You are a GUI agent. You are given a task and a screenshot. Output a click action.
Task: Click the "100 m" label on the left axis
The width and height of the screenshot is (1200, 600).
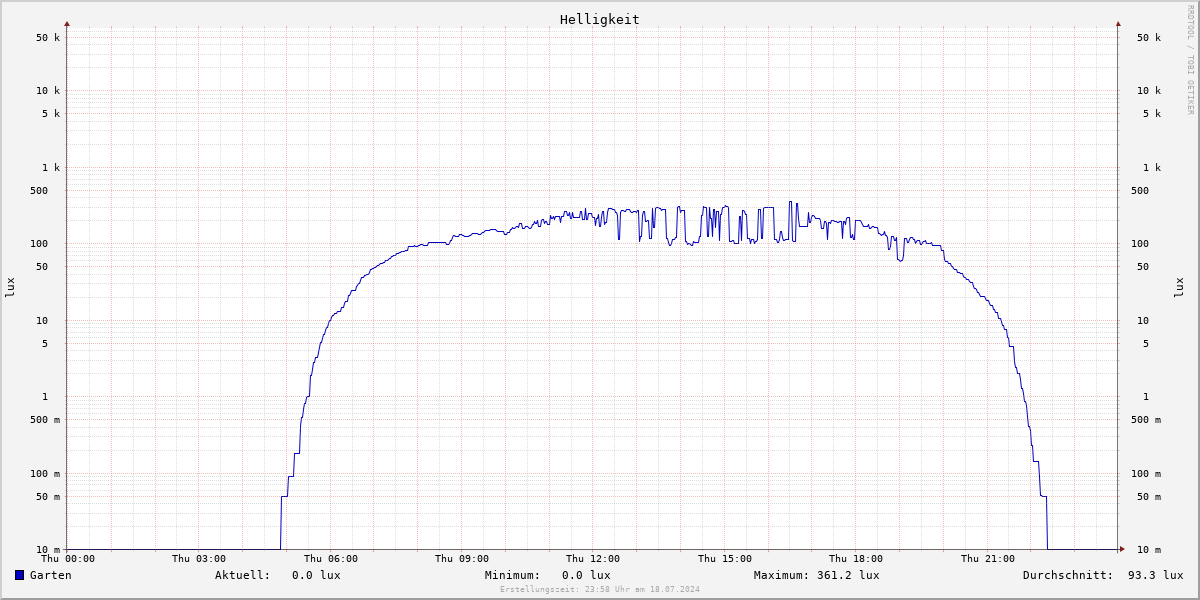tap(45, 474)
